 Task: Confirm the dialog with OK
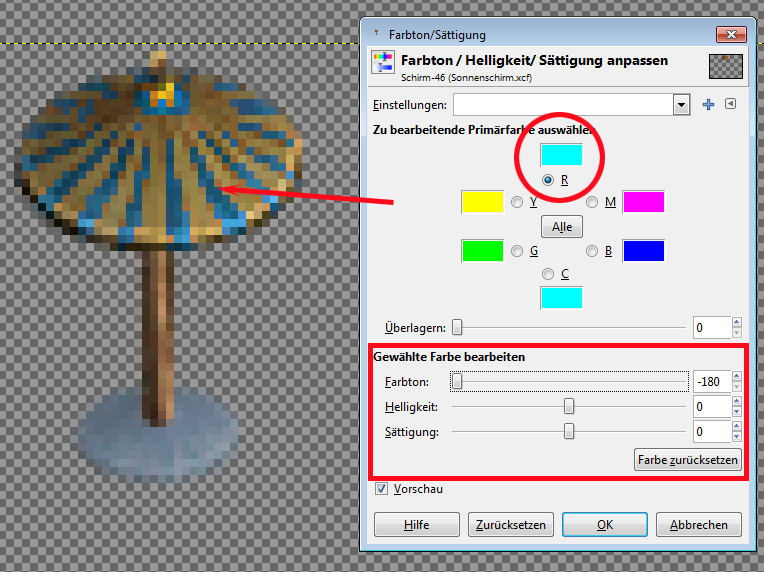pyautogui.click(x=605, y=525)
